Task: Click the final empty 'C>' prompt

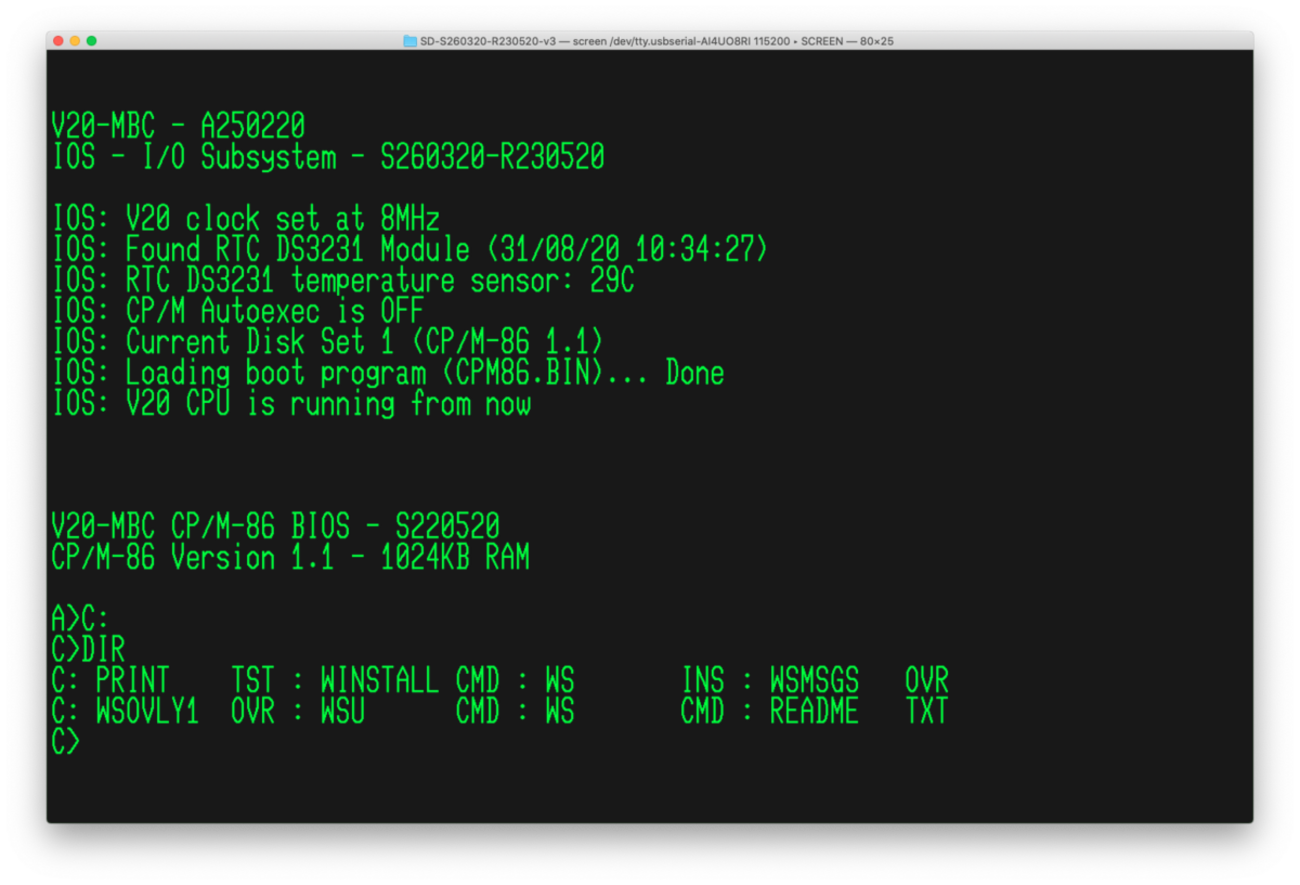Action: pyautogui.click(x=66, y=743)
